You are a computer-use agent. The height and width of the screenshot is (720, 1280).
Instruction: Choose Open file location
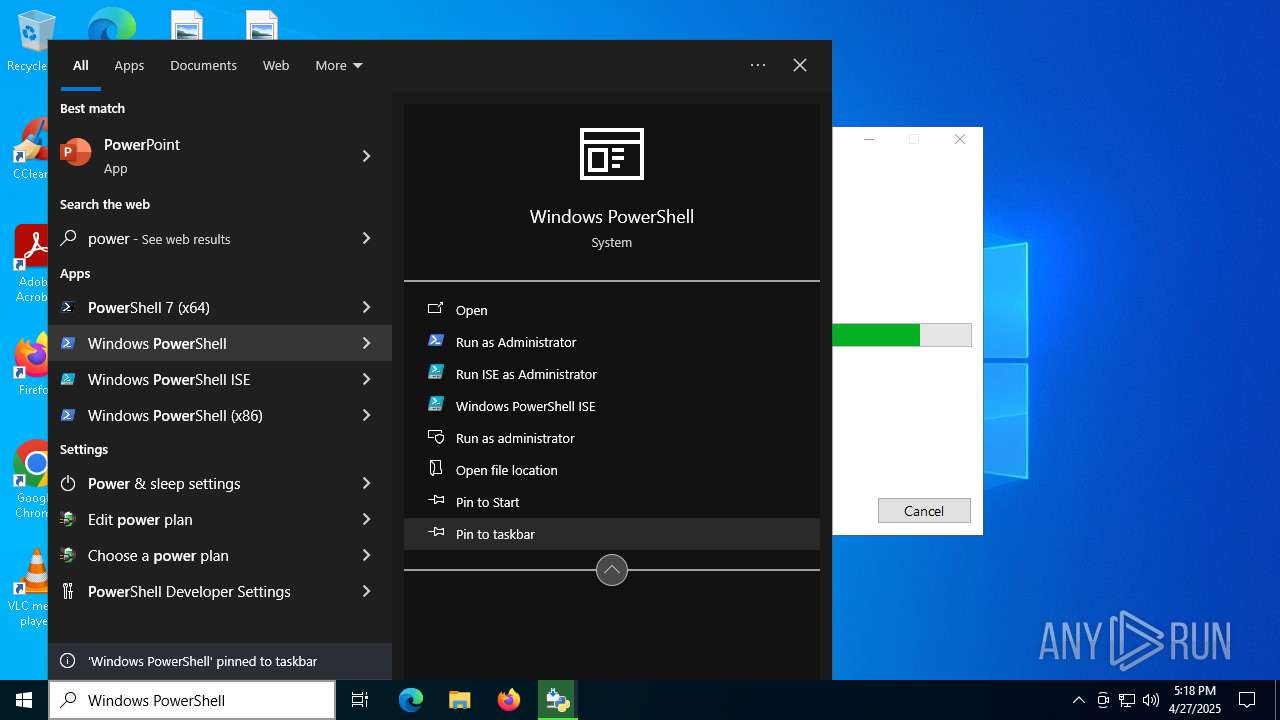pos(612,470)
